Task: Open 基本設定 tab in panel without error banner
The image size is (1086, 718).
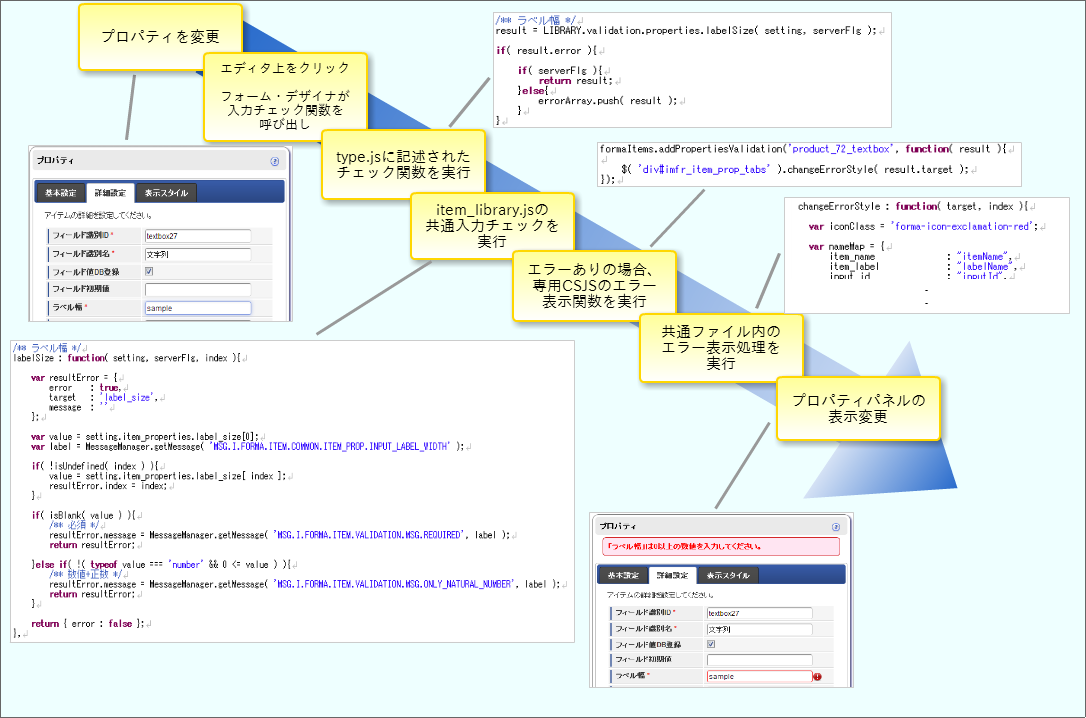Action: [60, 193]
